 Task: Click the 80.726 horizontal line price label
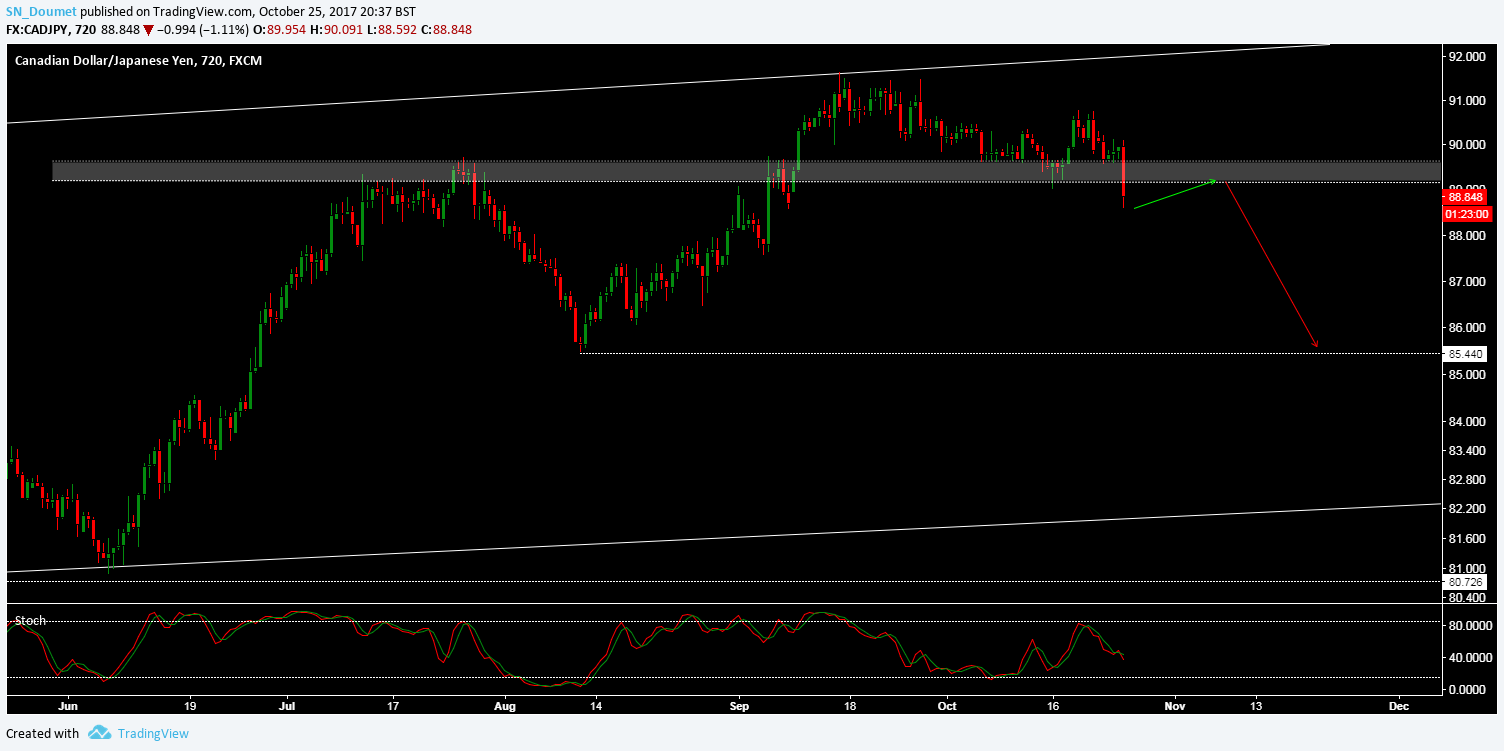[x=1465, y=581]
